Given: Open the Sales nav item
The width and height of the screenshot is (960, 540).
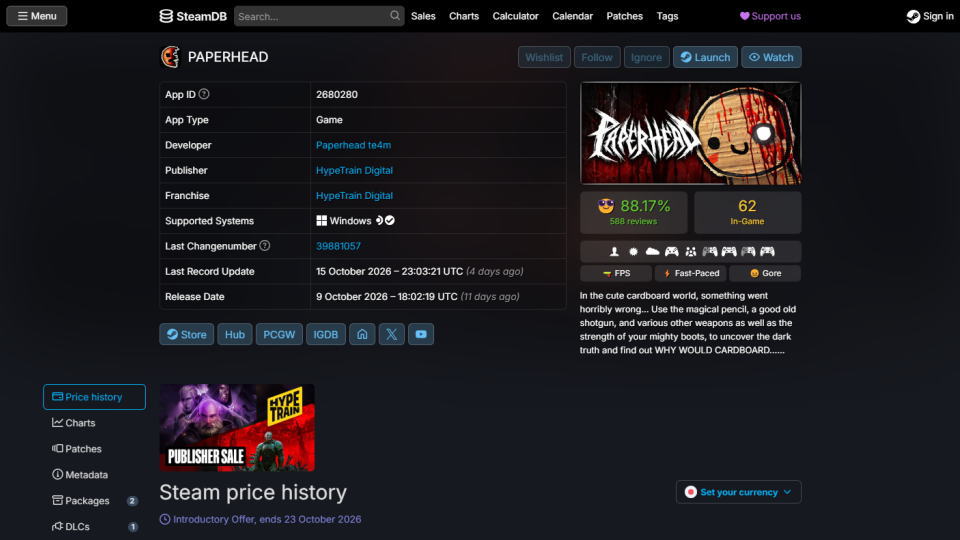Looking at the screenshot, I should (423, 16).
